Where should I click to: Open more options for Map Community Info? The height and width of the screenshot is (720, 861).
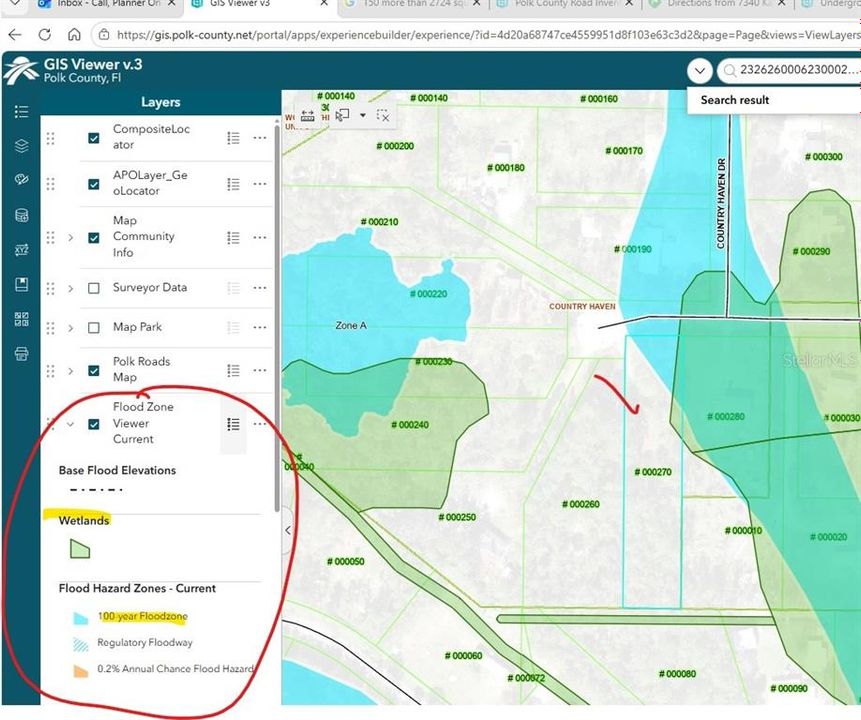click(260, 237)
